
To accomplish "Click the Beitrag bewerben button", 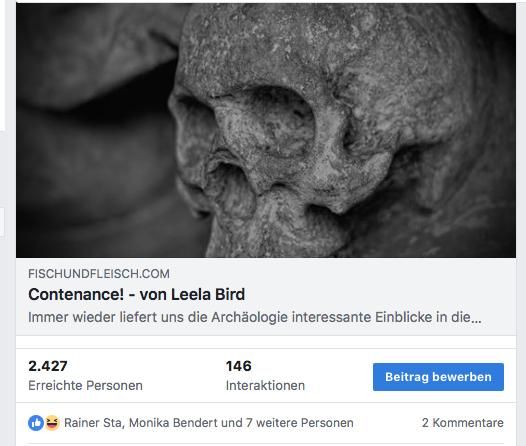I will coord(438,377).
